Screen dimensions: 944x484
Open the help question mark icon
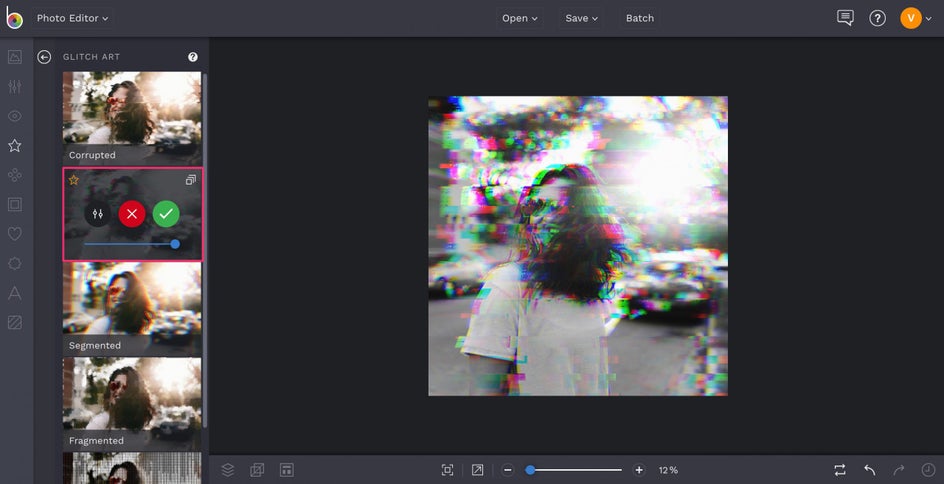pyautogui.click(x=877, y=18)
